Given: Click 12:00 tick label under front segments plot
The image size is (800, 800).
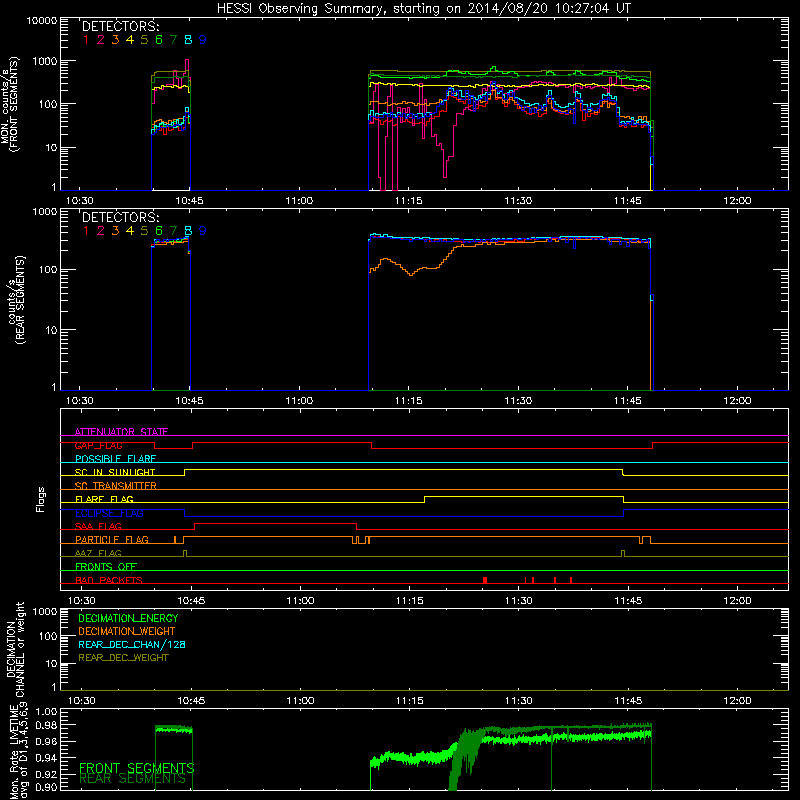Looking at the screenshot, I should coord(737,201).
